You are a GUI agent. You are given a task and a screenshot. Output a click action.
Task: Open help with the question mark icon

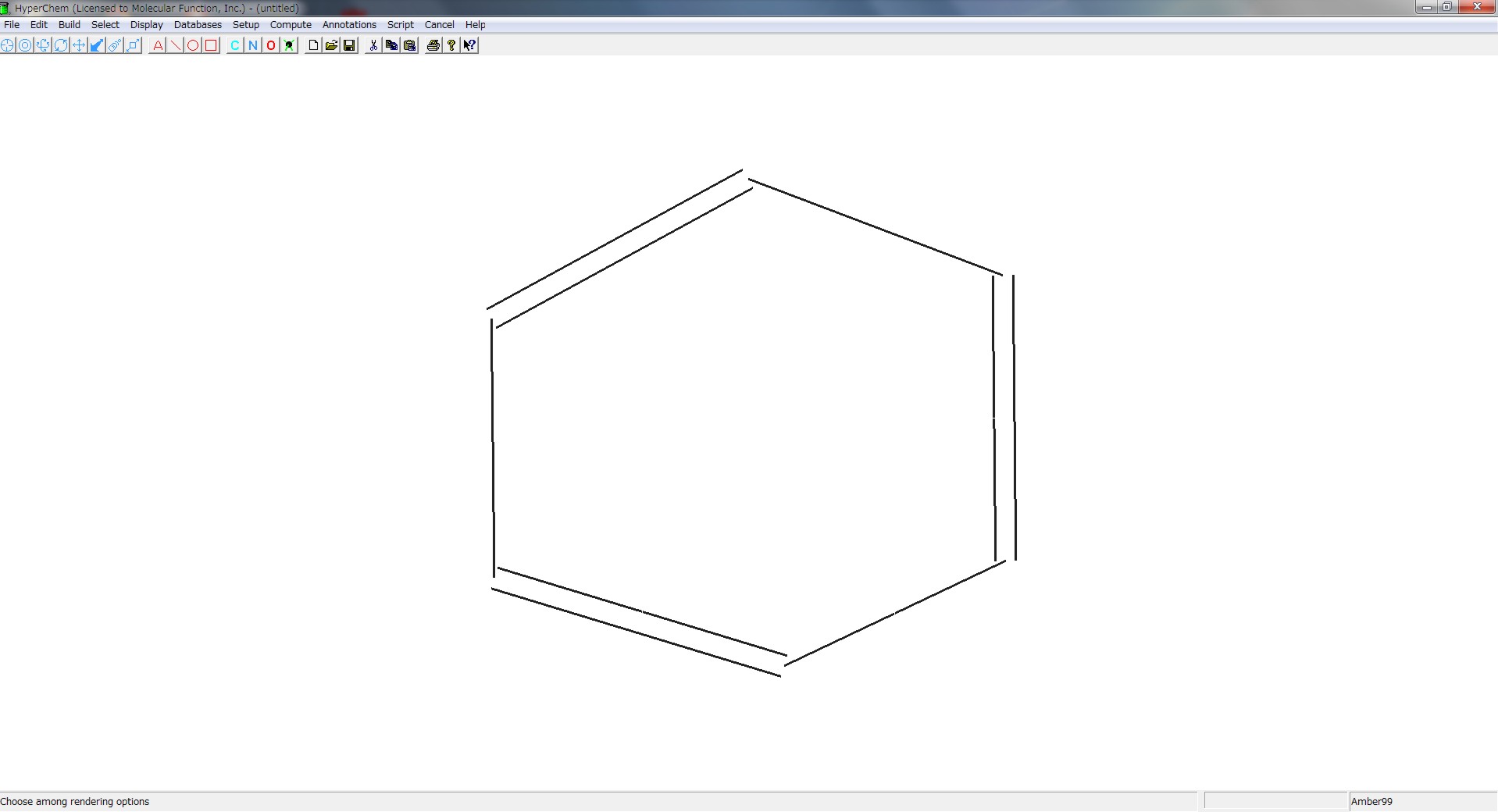tap(451, 45)
